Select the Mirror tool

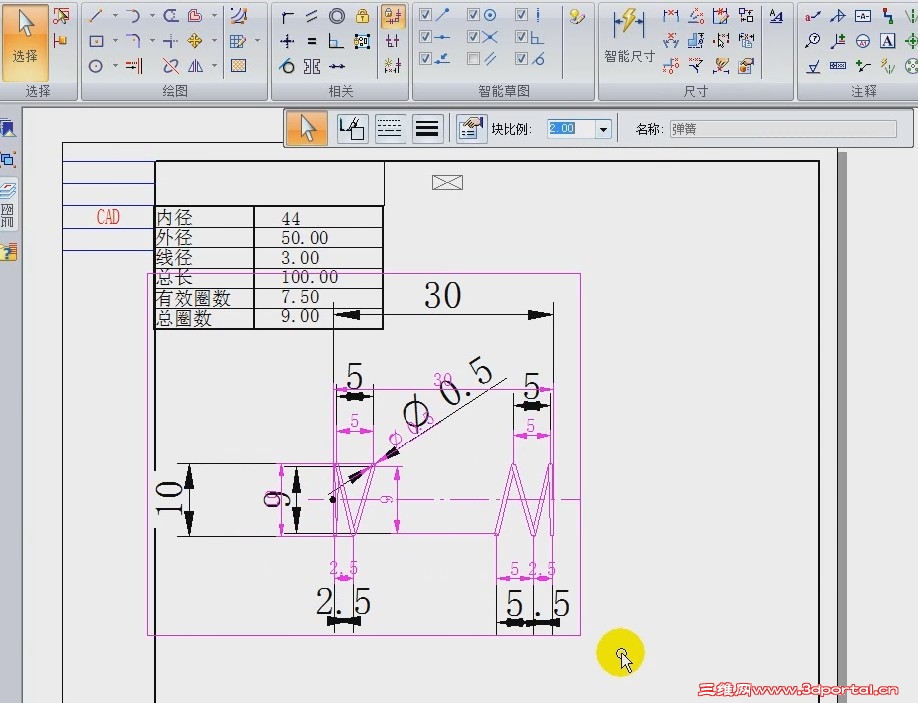(x=196, y=66)
